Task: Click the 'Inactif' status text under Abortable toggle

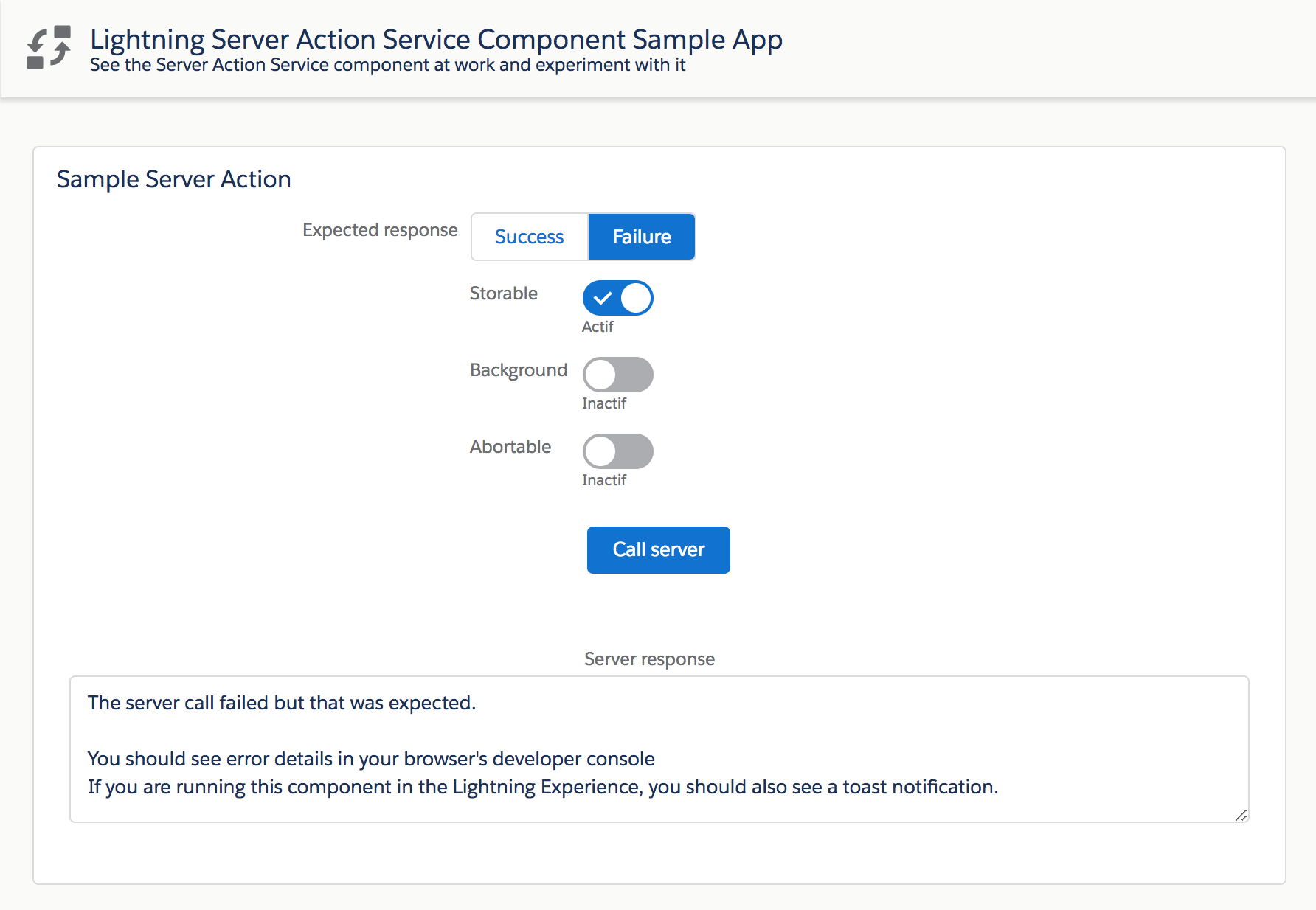Action: pos(604,480)
